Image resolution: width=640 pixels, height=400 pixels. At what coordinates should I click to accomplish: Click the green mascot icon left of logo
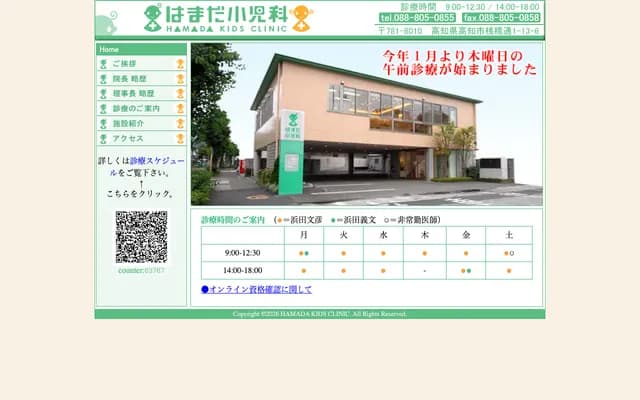pos(153,18)
